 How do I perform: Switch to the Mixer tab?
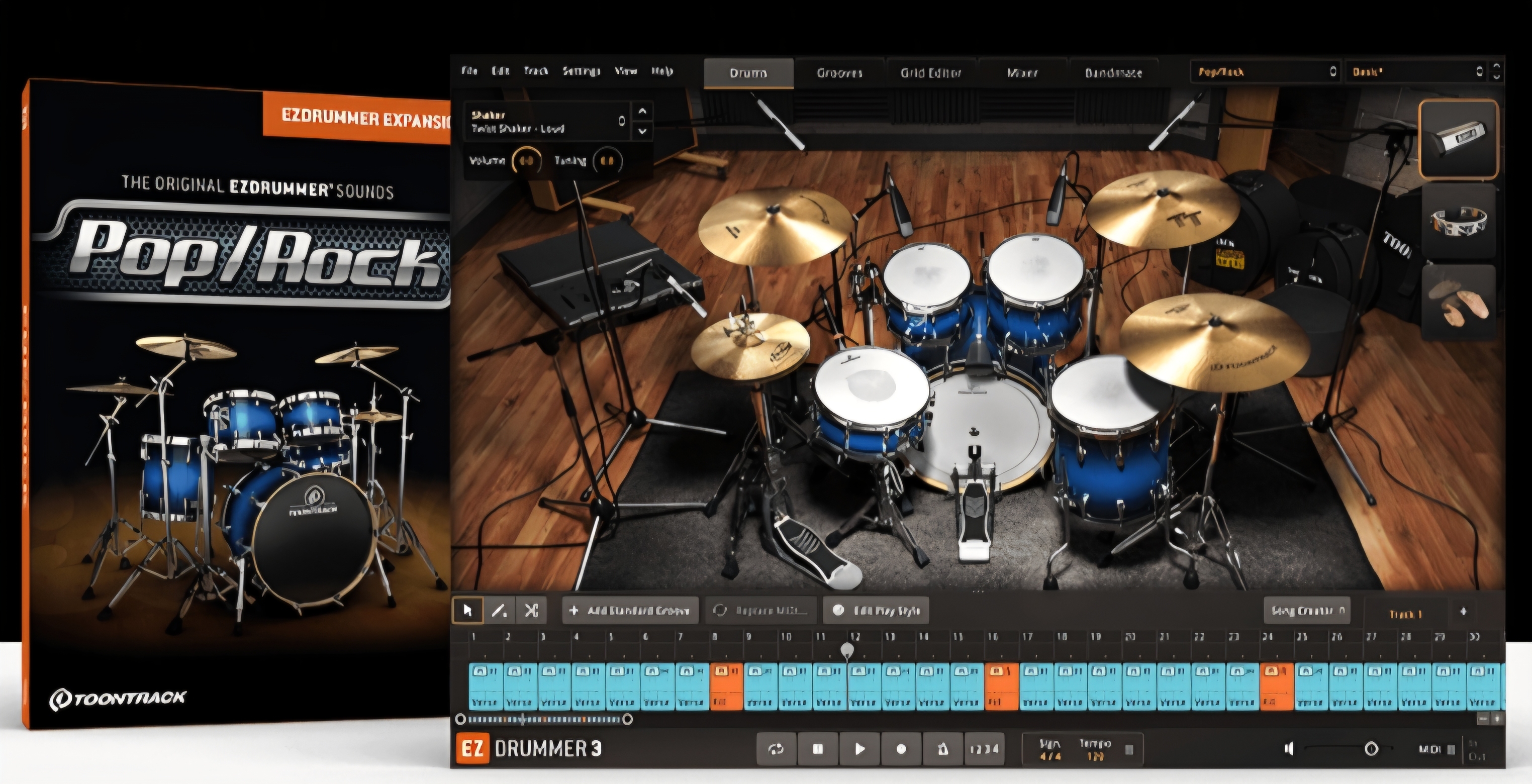click(x=1023, y=73)
